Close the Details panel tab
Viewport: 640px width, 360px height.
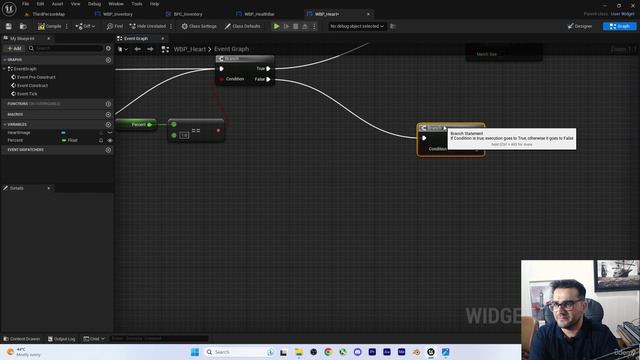pyautogui.click(x=49, y=188)
